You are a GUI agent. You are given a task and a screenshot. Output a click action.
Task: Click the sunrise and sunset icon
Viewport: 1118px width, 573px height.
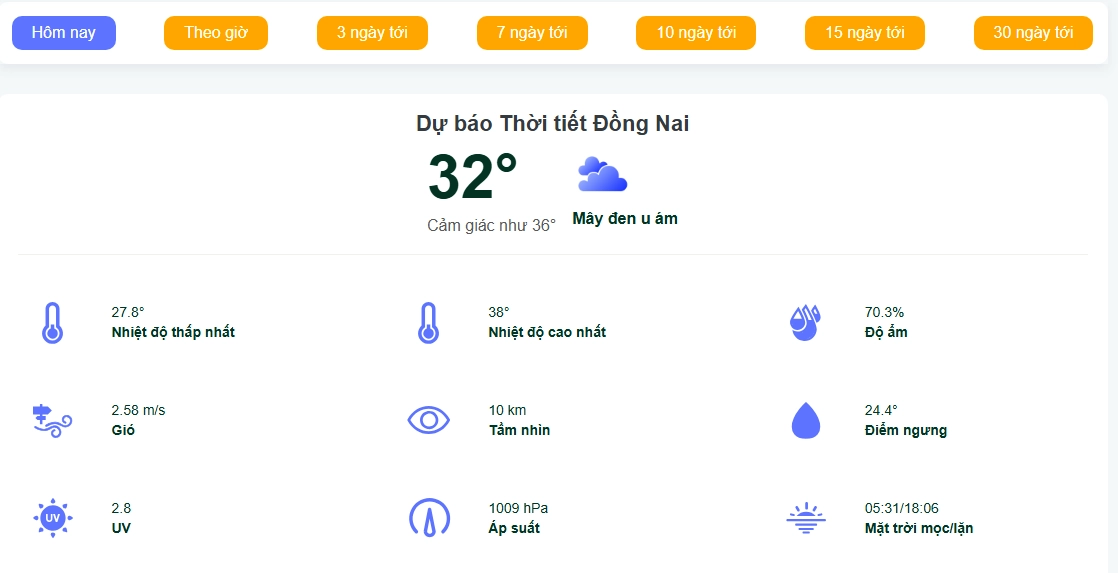(805, 518)
